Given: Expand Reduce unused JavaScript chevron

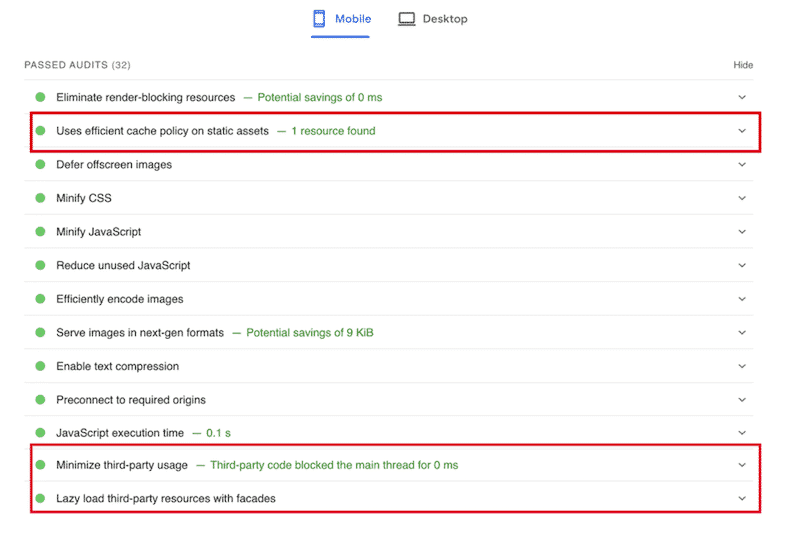Looking at the screenshot, I should point(742,265).
